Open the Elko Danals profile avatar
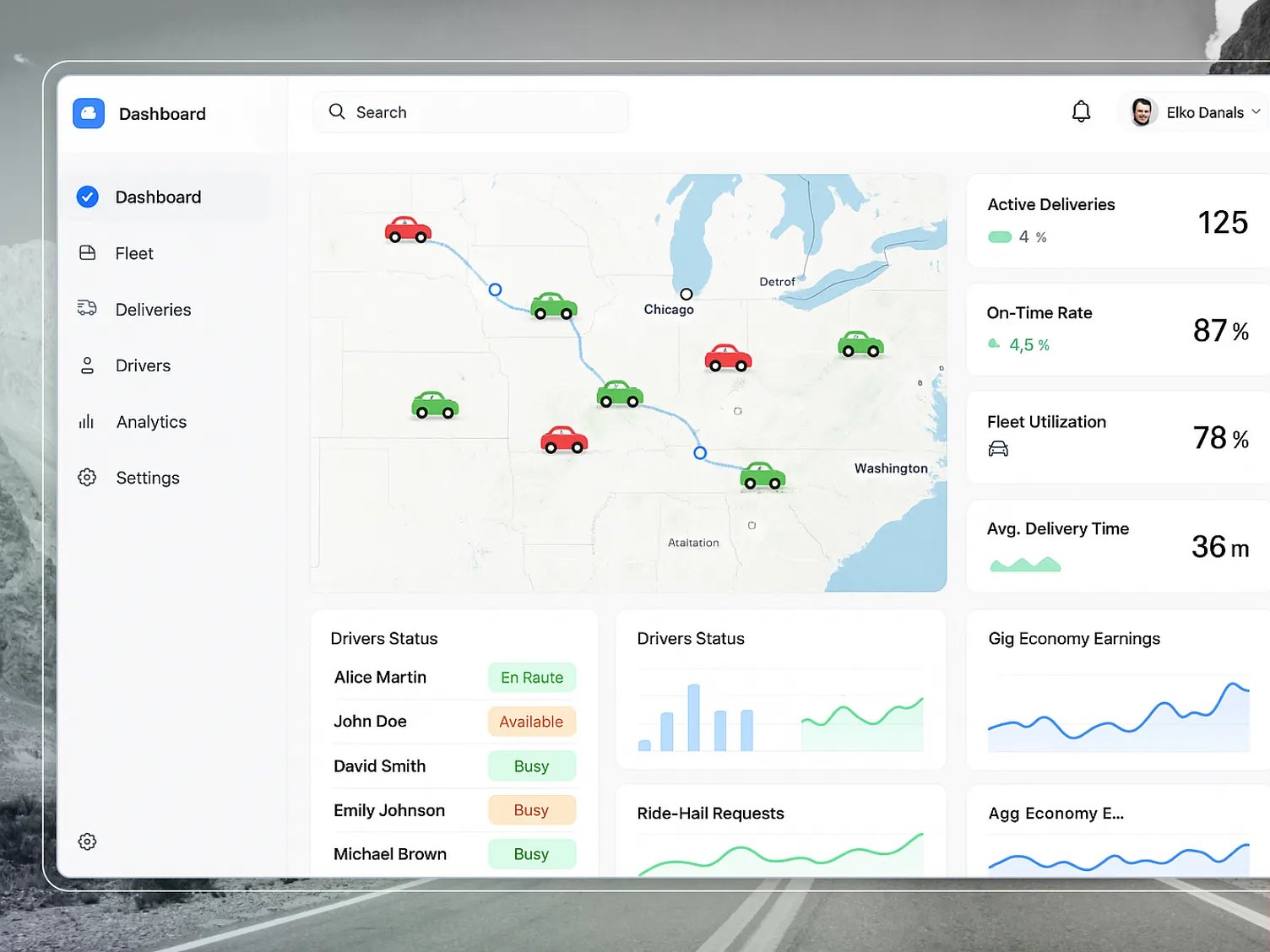The image size is (1270, 952). tap(1142, 112)
